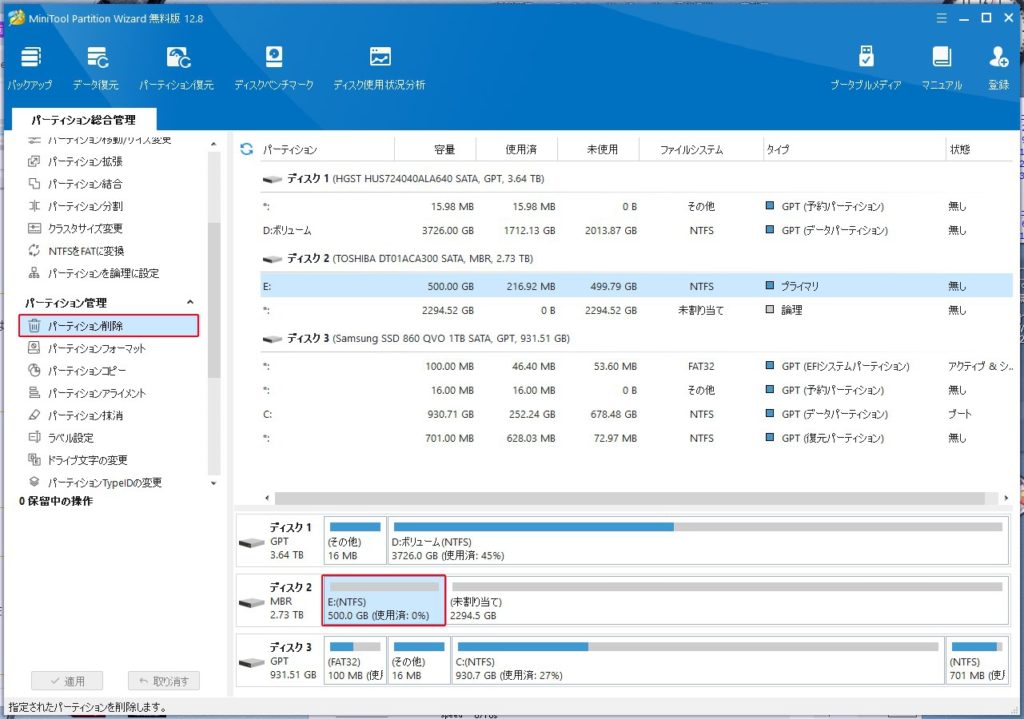
Task: Refresh the partition list with reload icon
Action: pyautogui.click(x=246, y=150)
